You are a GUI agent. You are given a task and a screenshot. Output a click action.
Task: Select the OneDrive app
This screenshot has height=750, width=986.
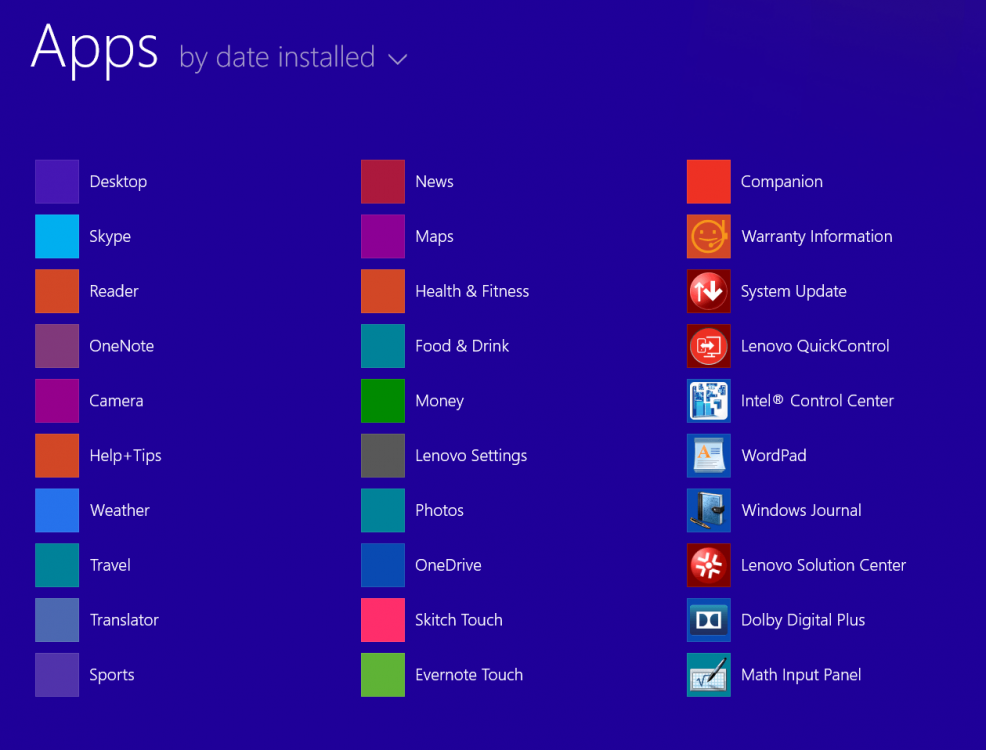[x=383, y=565]
